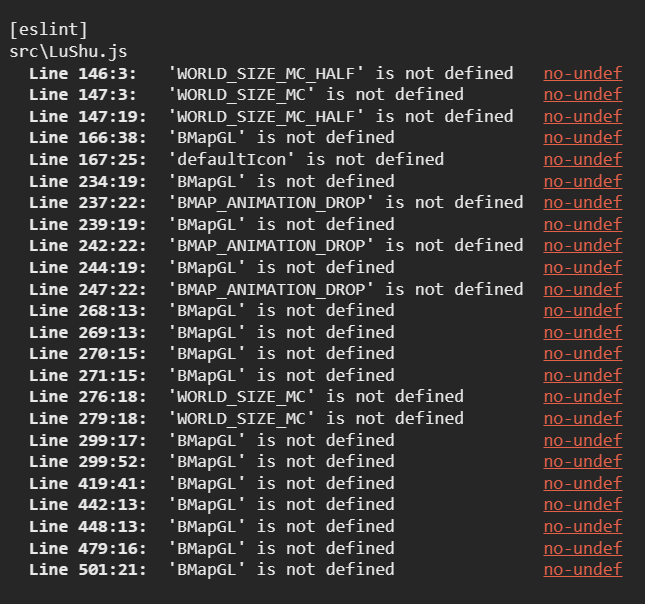Click no-undef link for Line 501:21
This screenshot has width=645, height=604.
[583, 570]
